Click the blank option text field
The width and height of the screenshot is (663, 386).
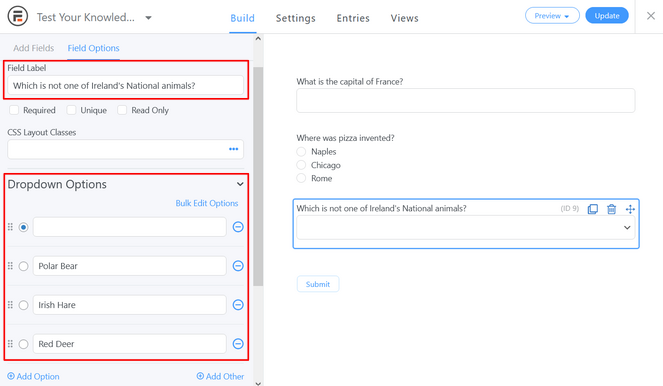(129, 227)
